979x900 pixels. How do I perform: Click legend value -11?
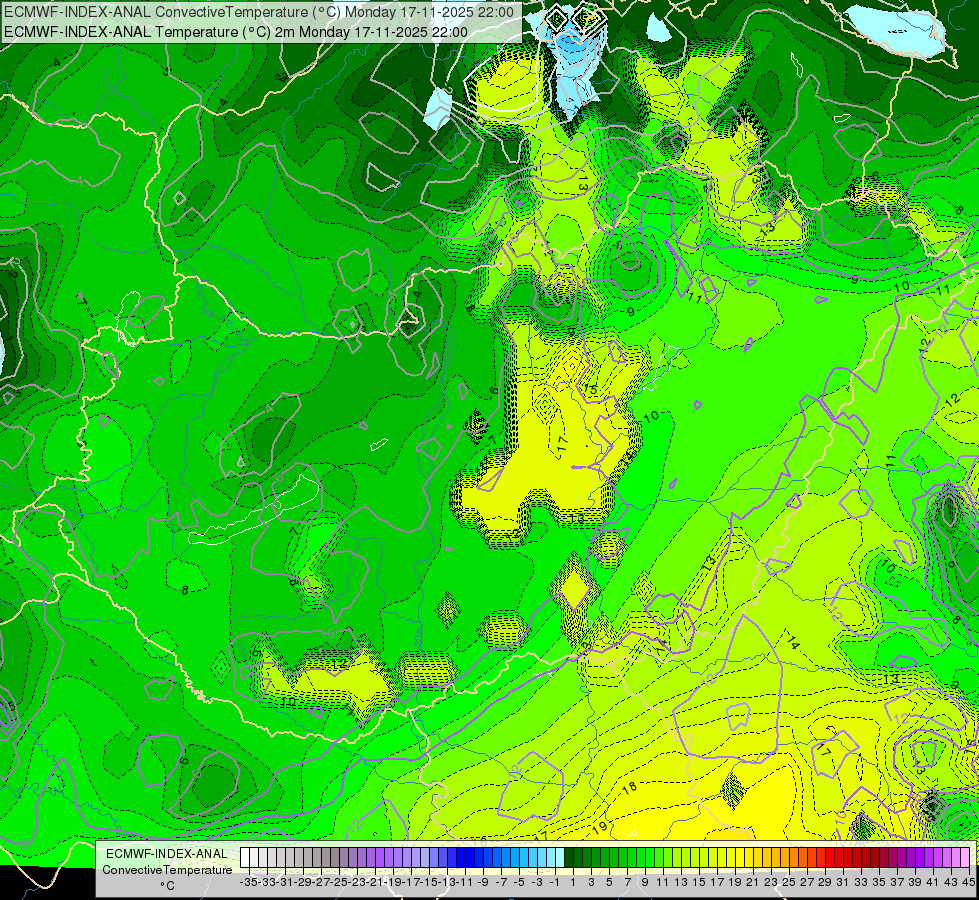coord(466,883)
